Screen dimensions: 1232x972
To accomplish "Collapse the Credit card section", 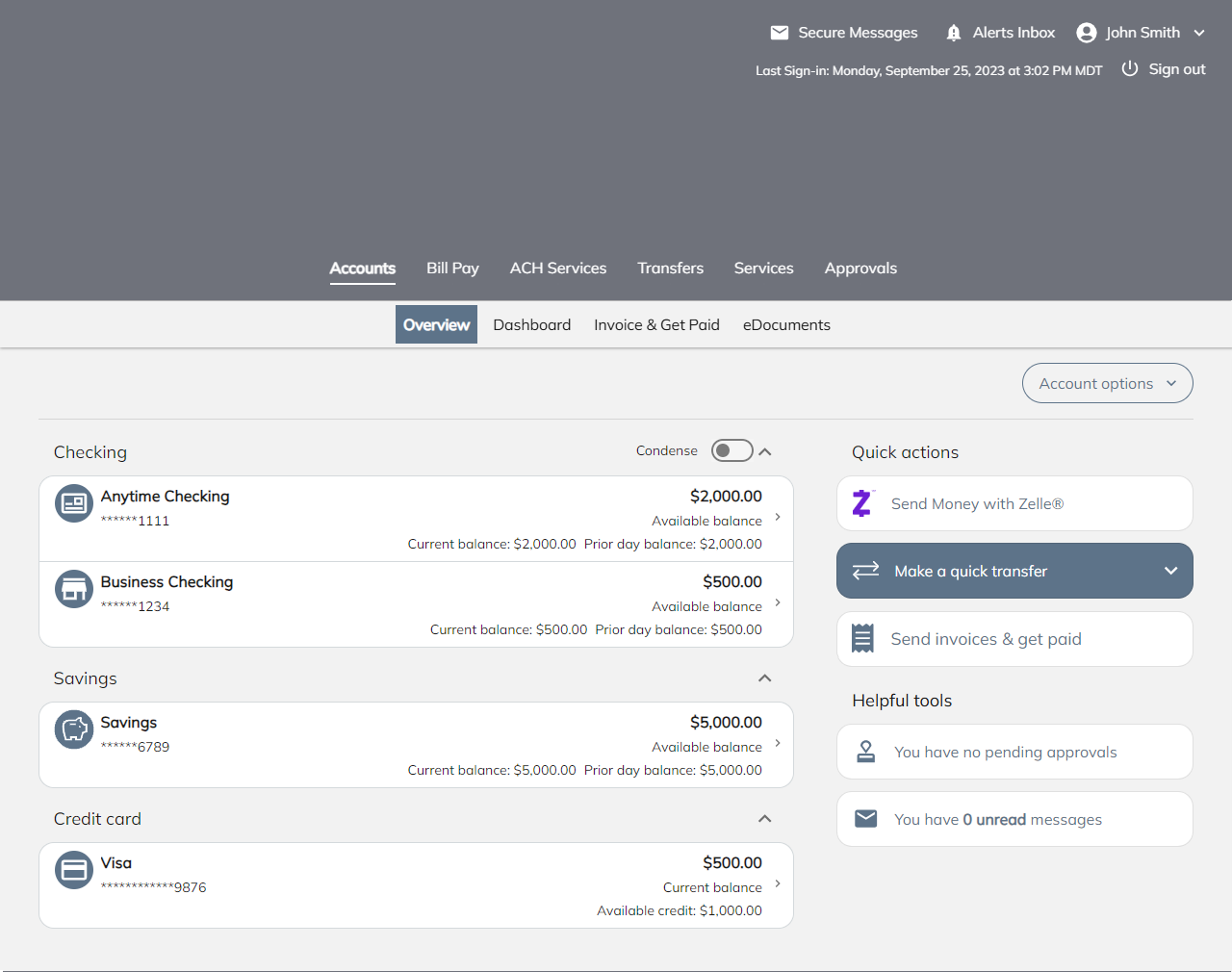I will click(765, 818).
